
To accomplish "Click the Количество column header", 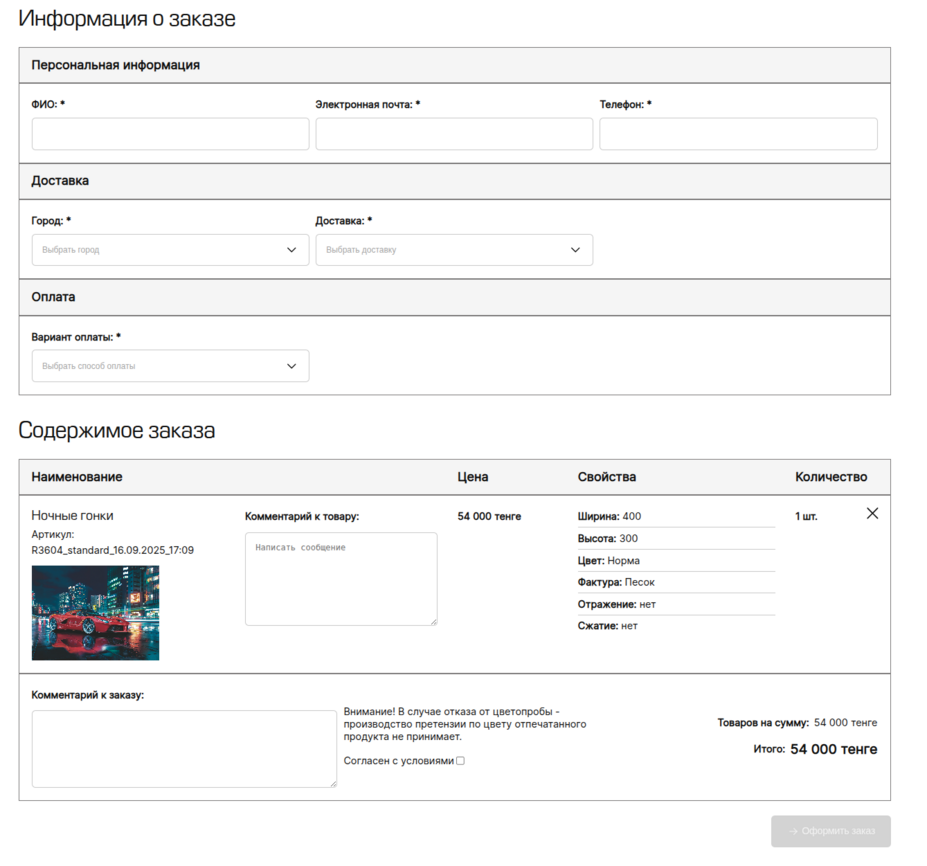I will (x=830, y=477).
